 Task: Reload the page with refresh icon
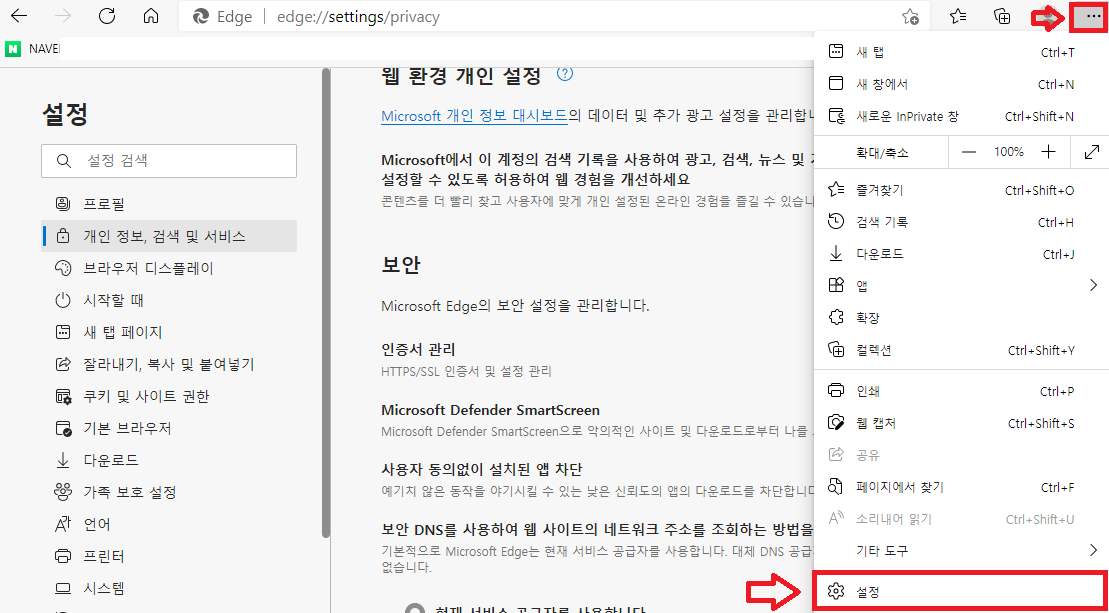[x=107, y=17]
